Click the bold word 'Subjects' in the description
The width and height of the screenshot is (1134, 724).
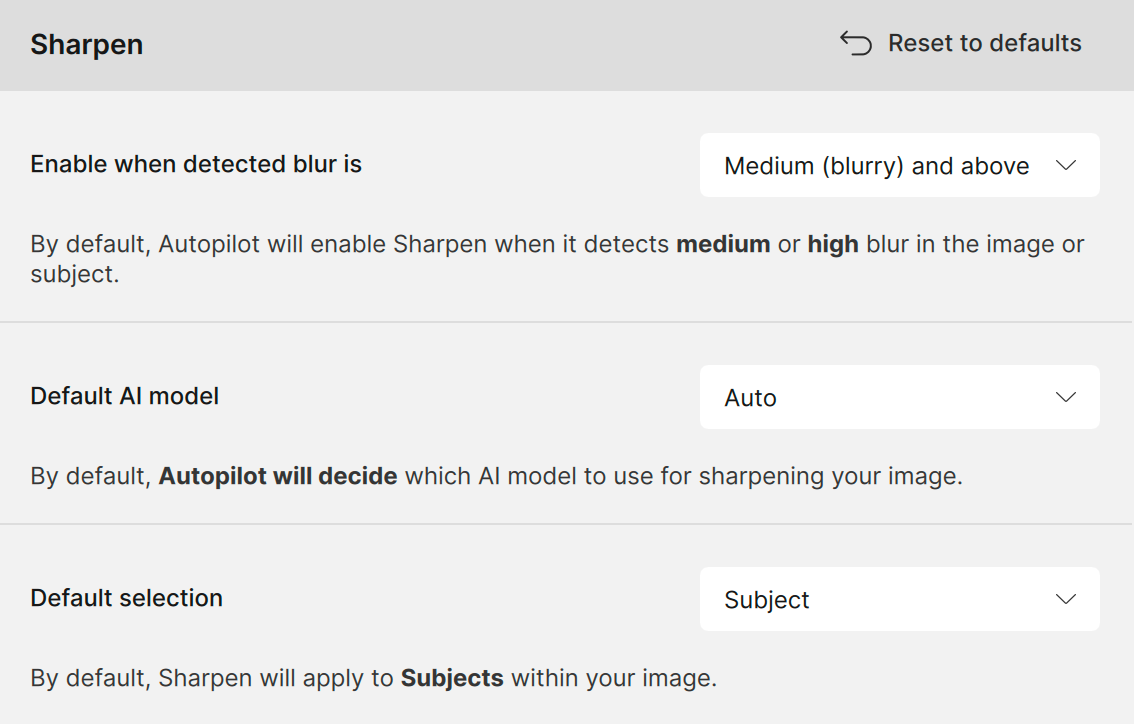click(x=452, y=678)
